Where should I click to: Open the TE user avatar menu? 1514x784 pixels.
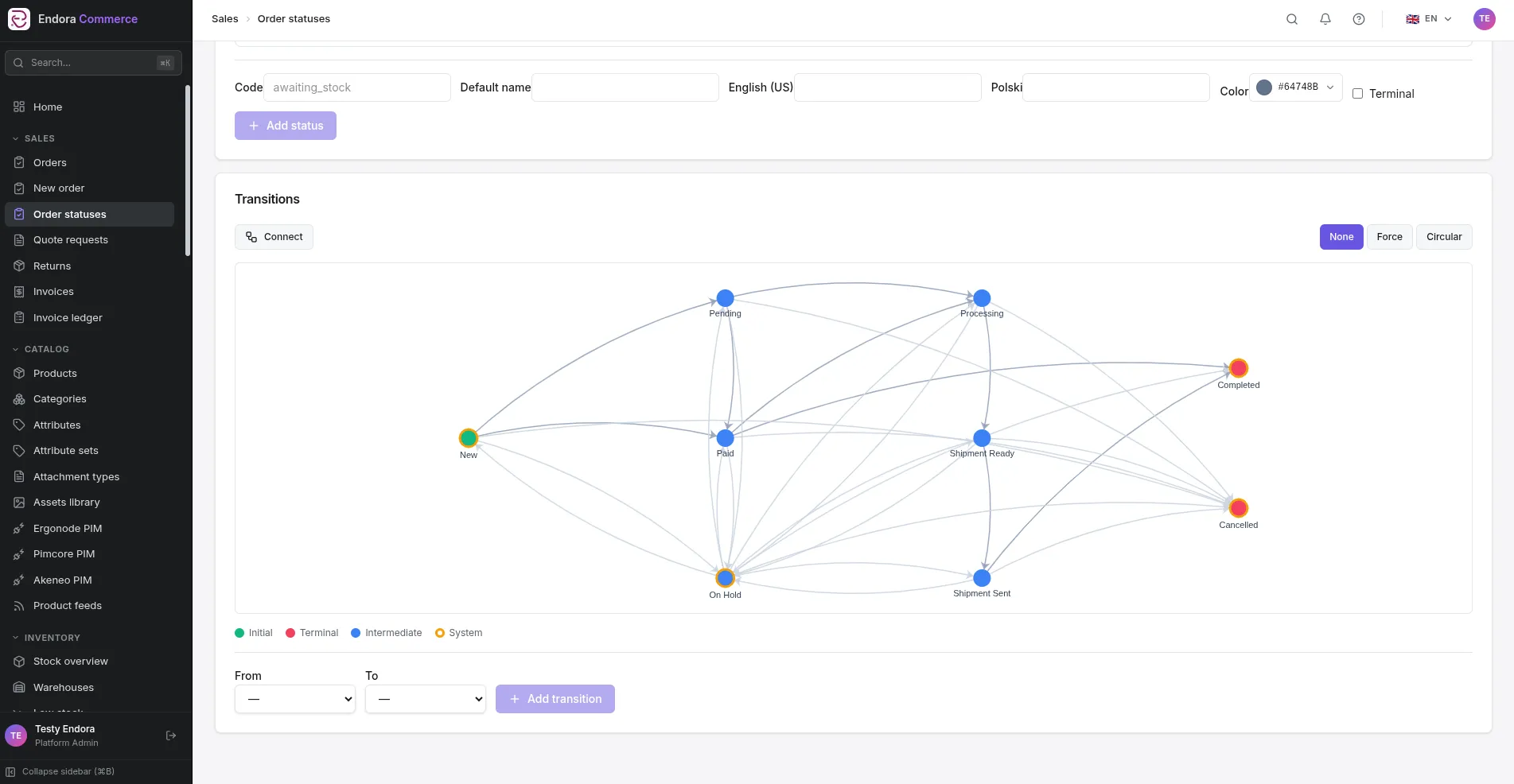(x=1485, y=19)
